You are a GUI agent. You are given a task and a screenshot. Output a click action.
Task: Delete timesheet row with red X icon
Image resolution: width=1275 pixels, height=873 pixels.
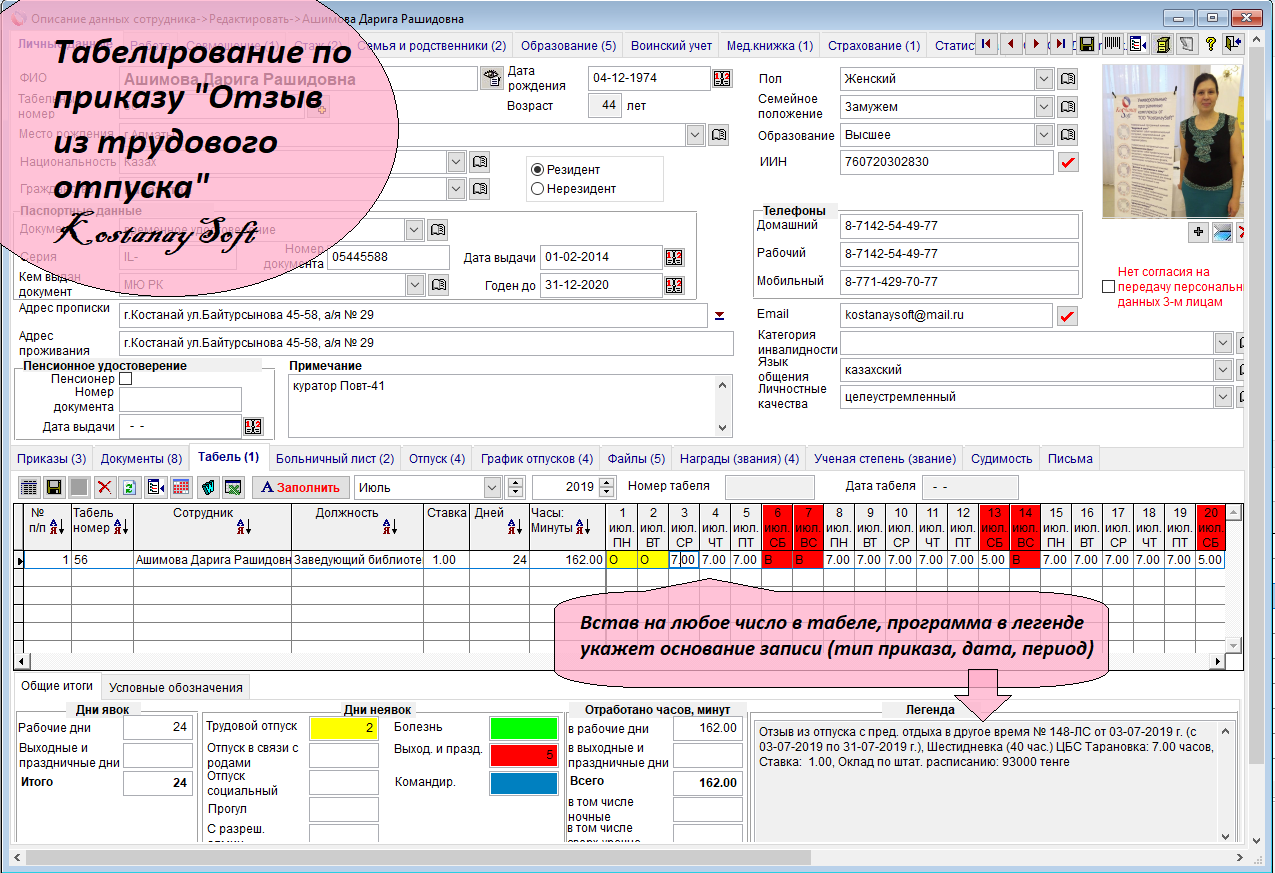tap(104, 488)
